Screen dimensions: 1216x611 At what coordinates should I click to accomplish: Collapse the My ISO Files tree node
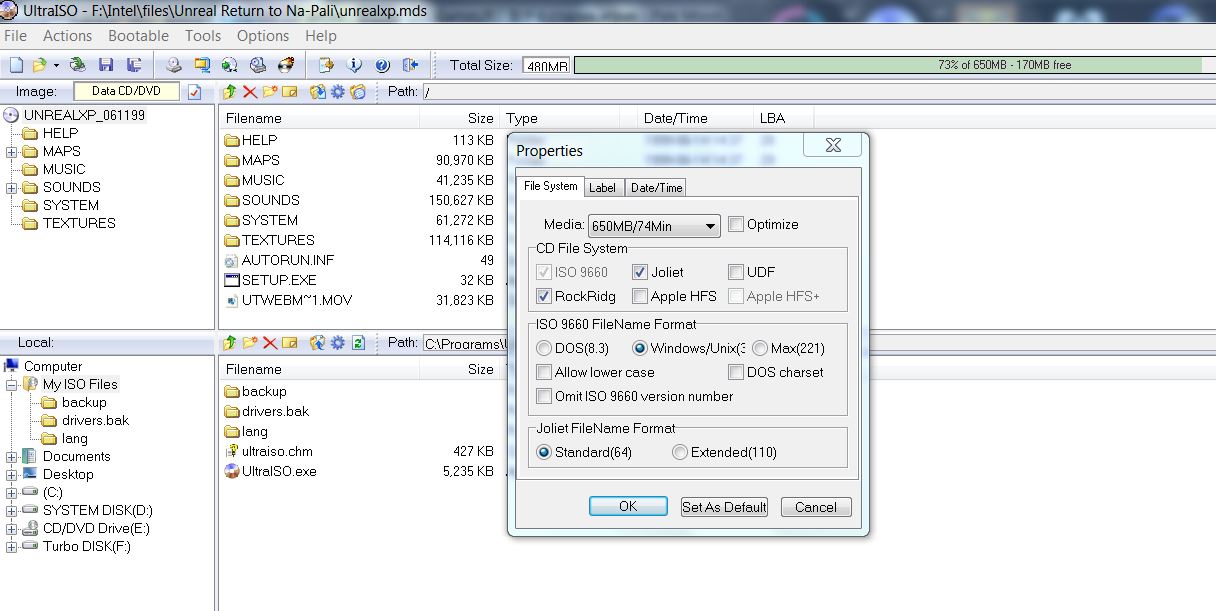[x=11, y=385]
